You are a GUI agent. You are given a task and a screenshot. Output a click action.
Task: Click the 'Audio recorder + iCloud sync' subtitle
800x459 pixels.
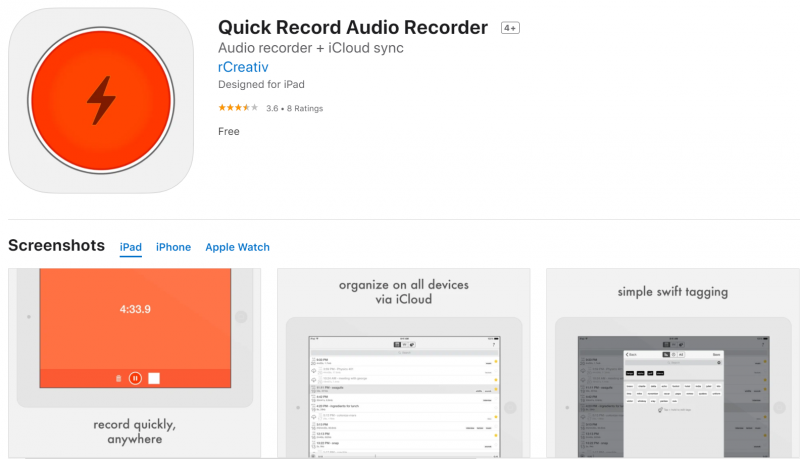point(311,48)
